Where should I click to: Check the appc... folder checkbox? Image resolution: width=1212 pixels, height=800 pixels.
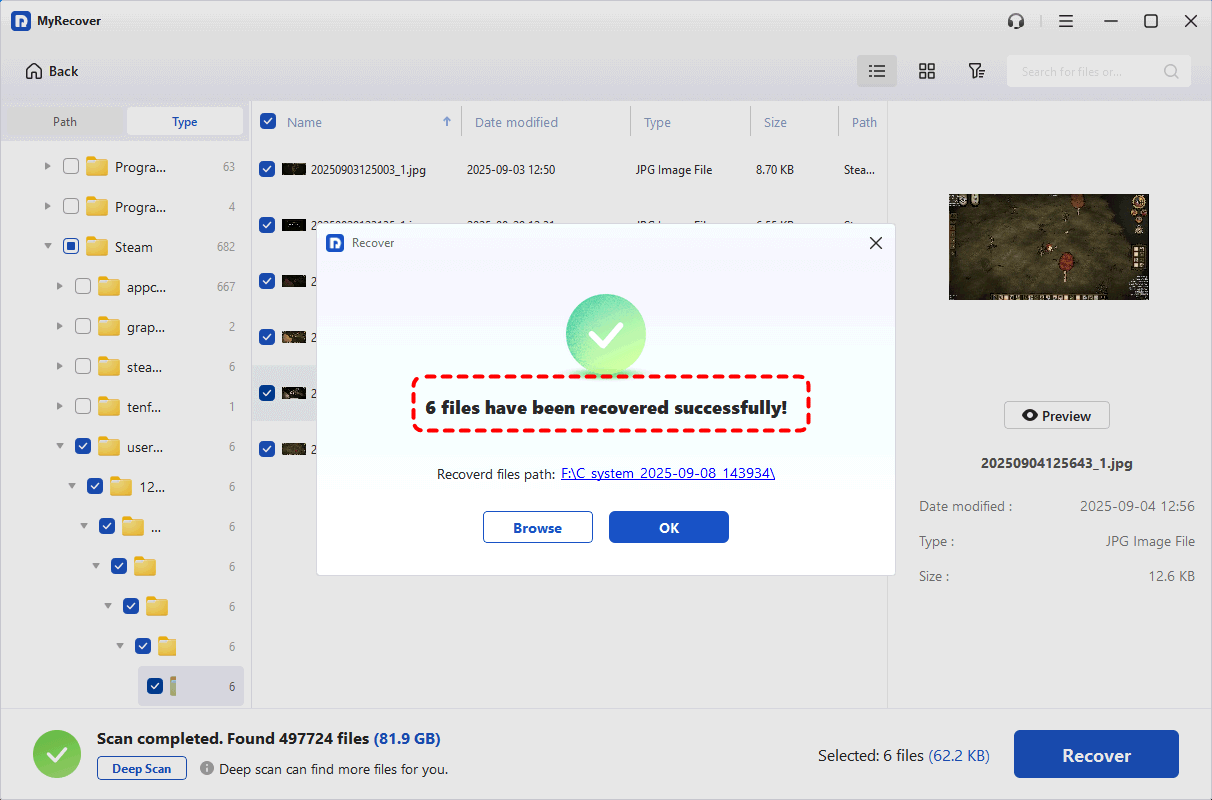(x=83, y=287)
